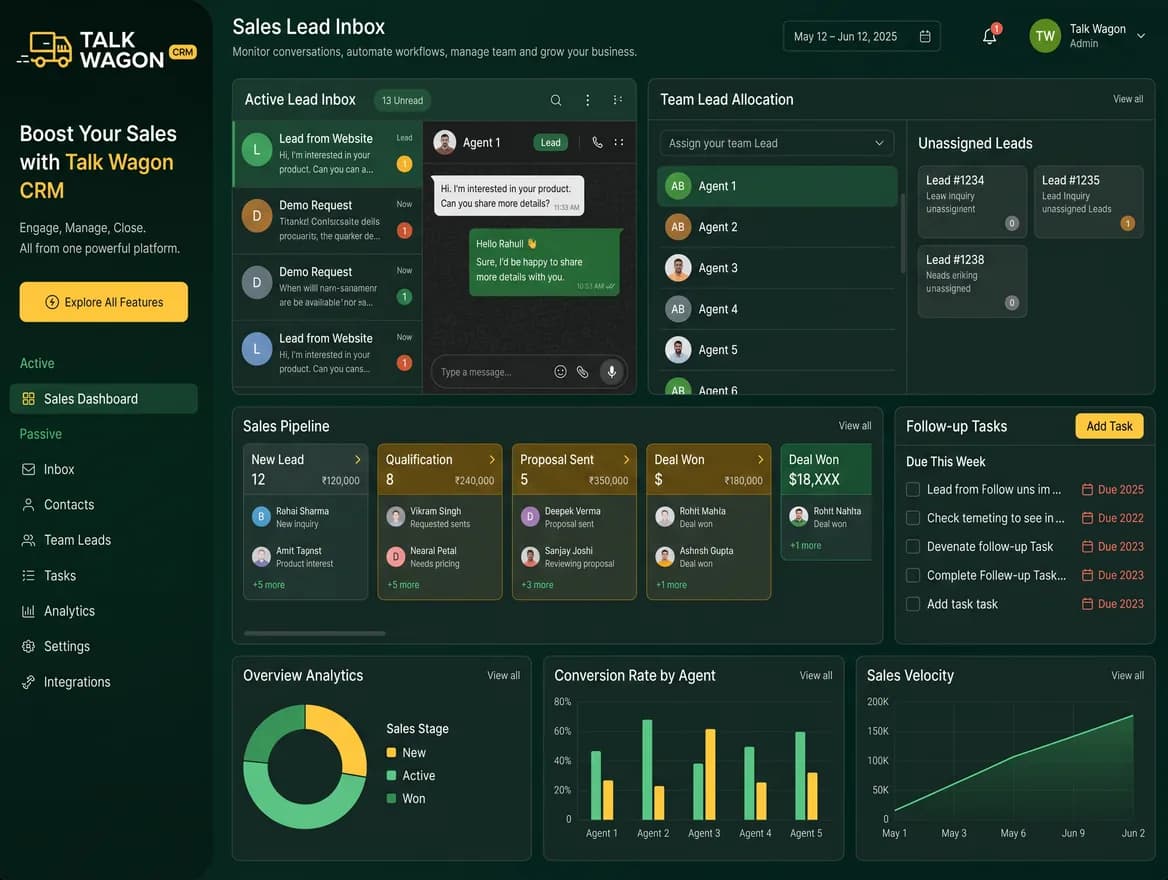Open the emoji picker in message box
This screenshot has width=1168, height=880.
click(x=560, y=372)
